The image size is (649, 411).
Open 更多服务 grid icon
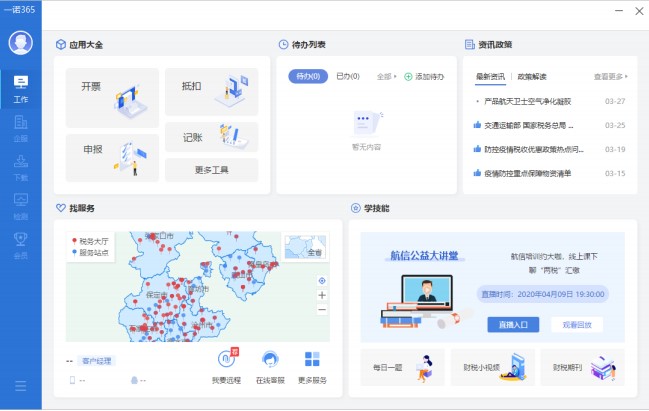click(312, 366)
